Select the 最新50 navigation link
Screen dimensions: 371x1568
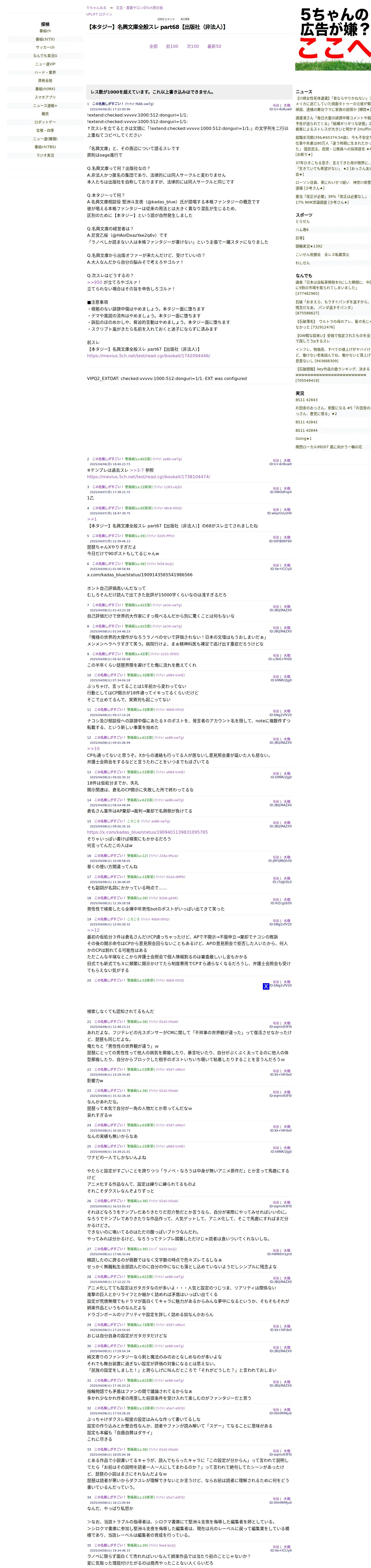[214, 46]
